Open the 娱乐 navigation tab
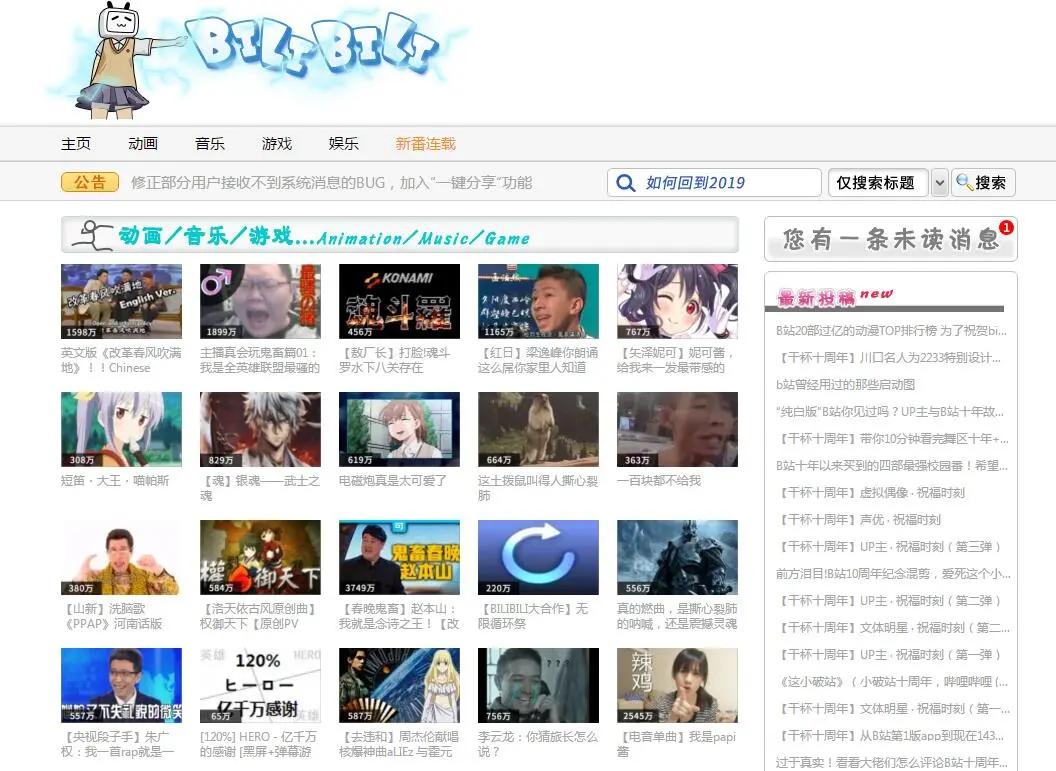Viewport: 1056px width, 771px height. [x=343, y=143]
